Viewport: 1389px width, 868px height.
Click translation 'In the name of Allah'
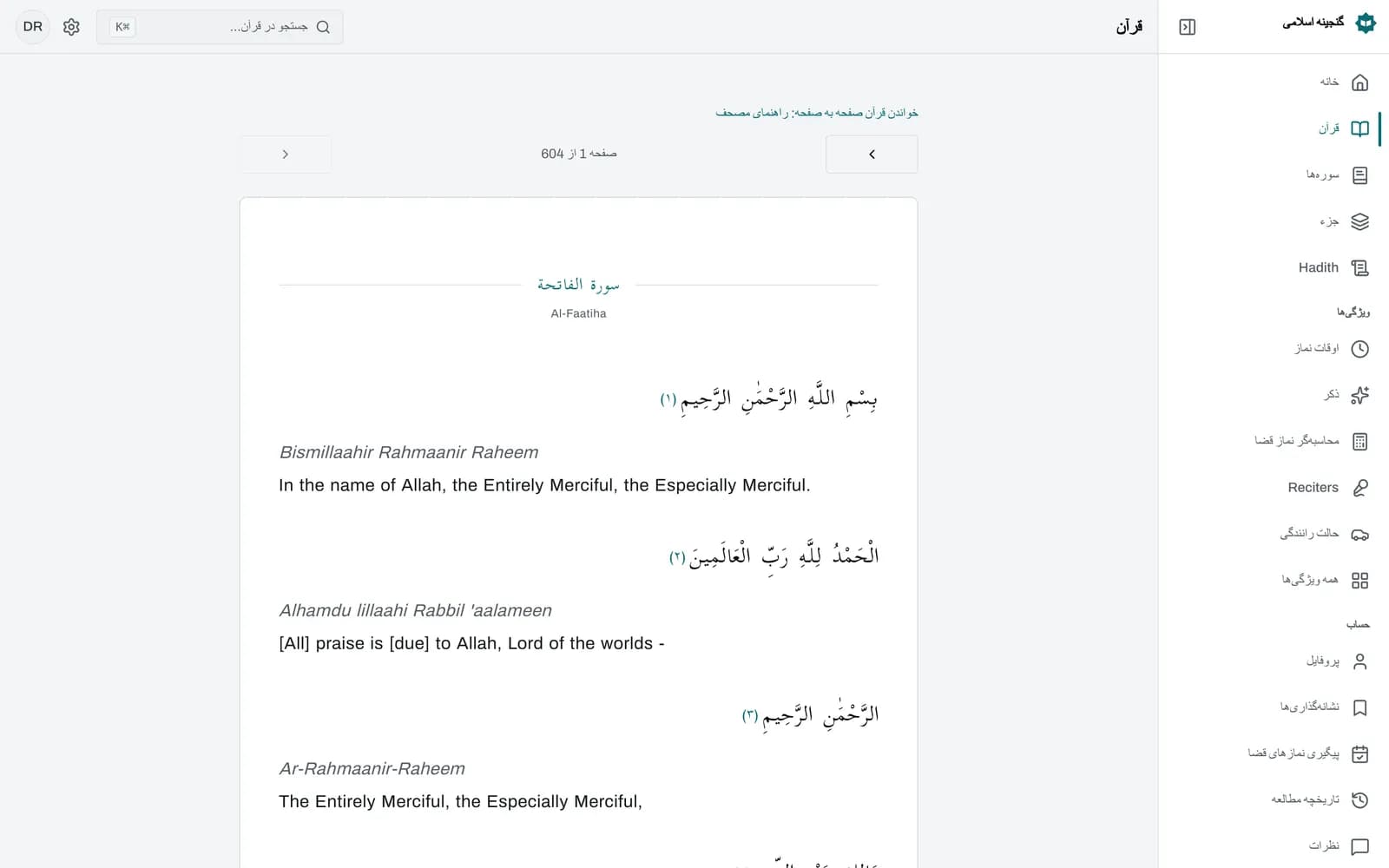544,485
